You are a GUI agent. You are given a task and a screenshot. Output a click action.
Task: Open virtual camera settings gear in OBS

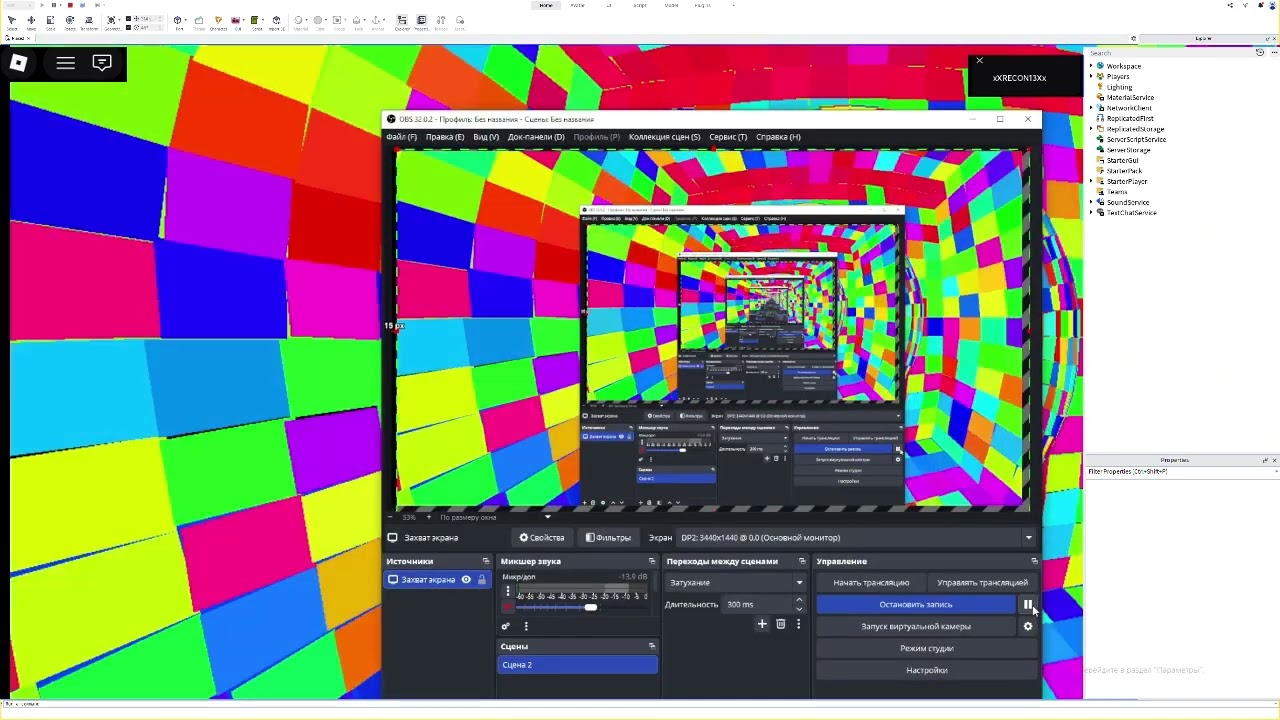1027,627
